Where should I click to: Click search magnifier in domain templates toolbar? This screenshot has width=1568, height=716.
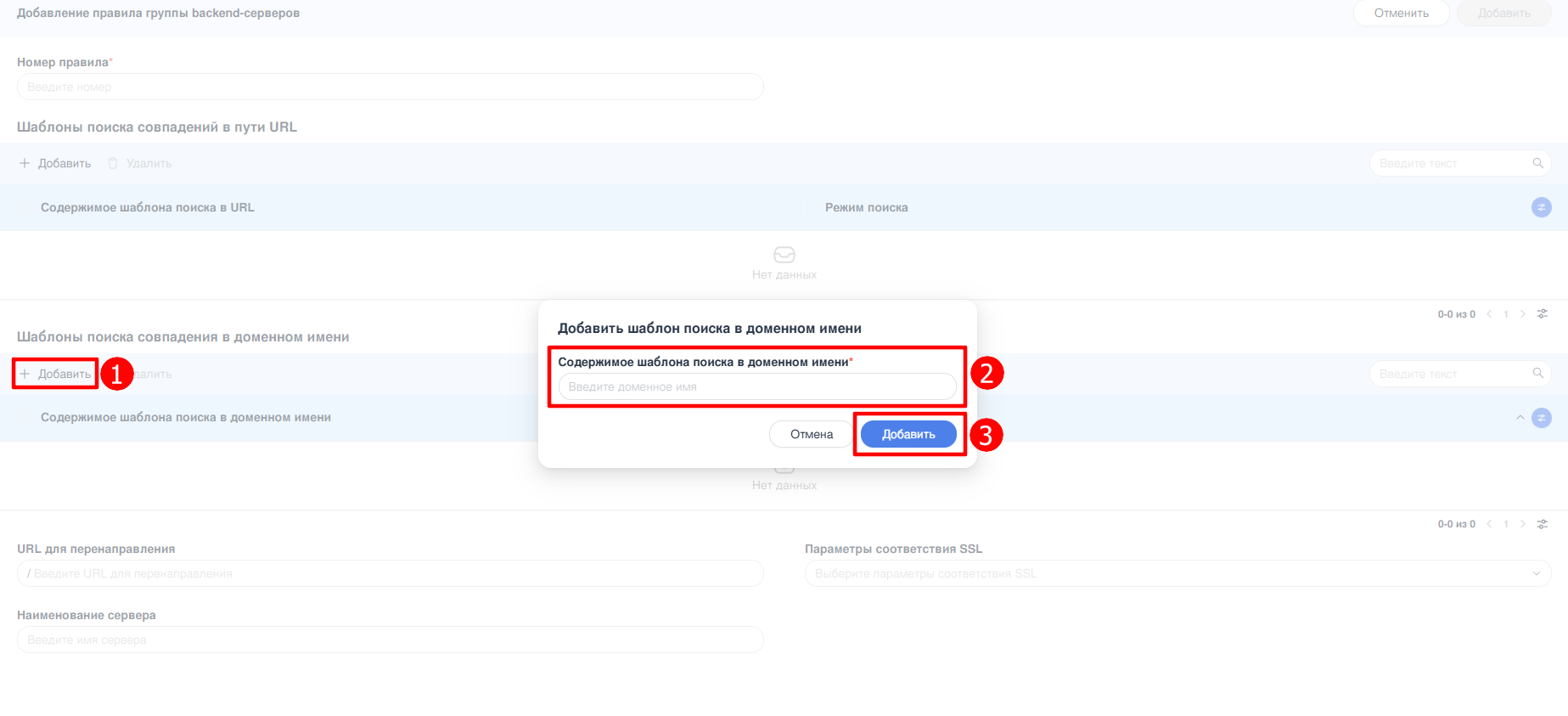click(x=1537, y=374)
